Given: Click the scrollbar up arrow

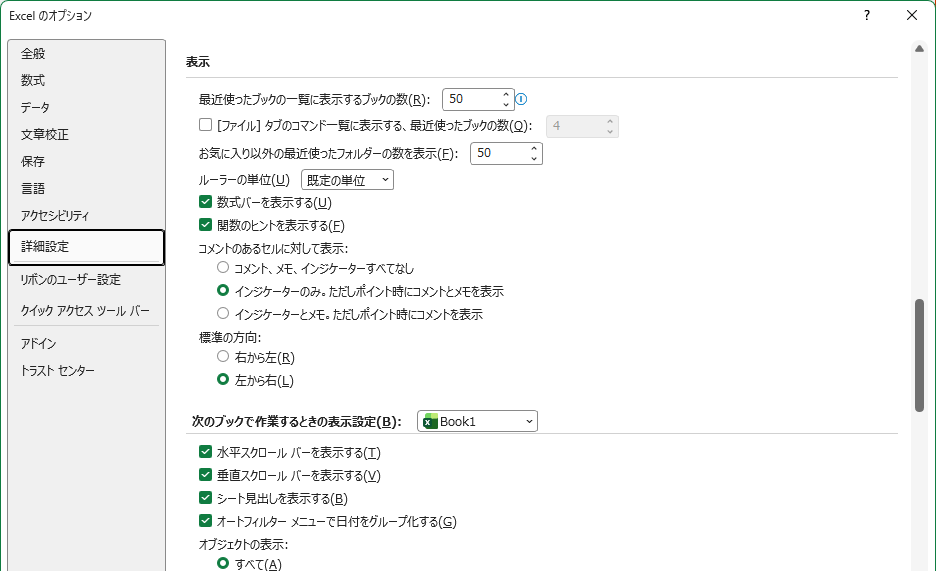Looking at the screenshot, I should pos(919,48).
